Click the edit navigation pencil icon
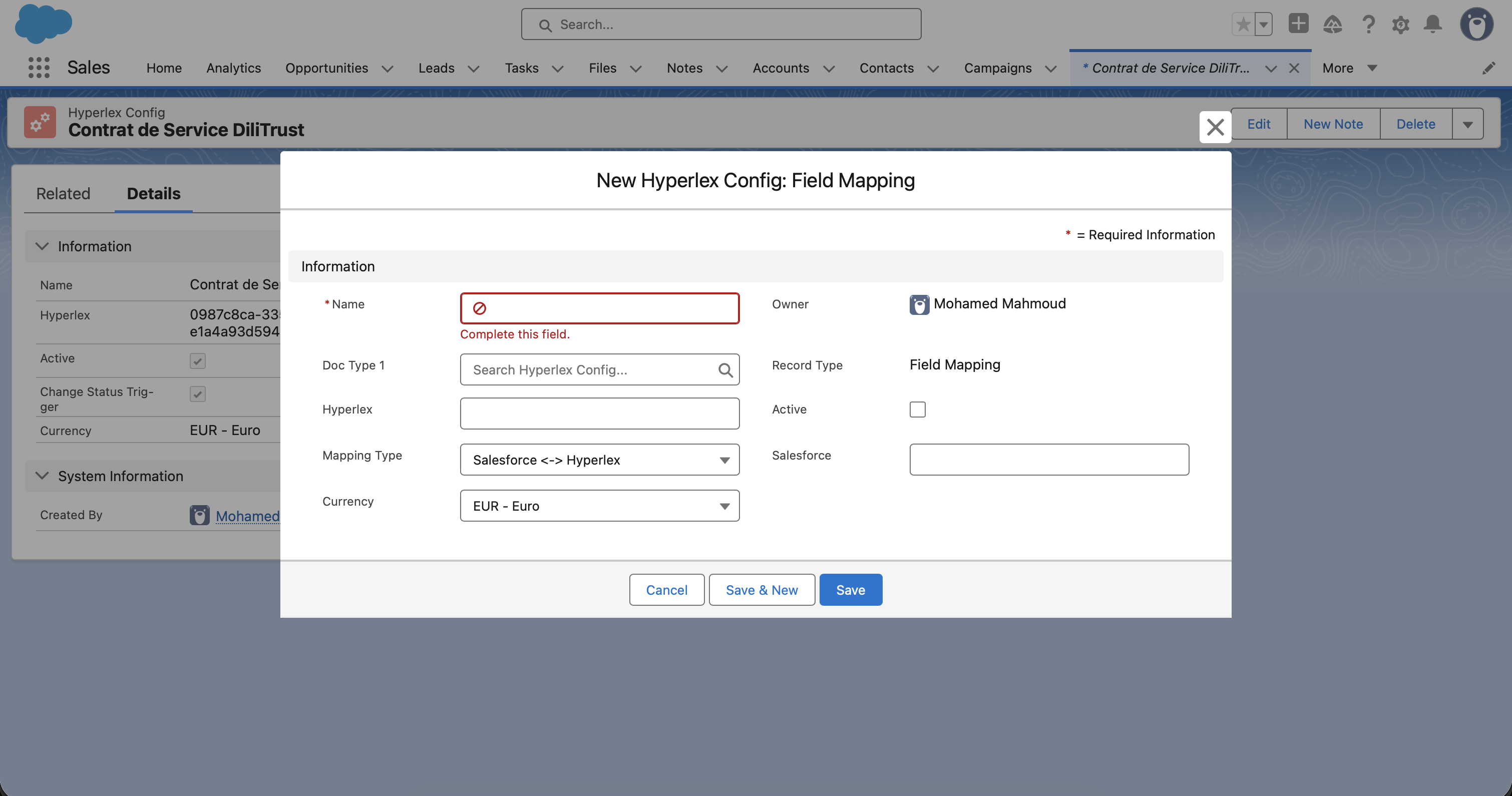The width and height of the screenshot is (1512, 796). [1488, 68]
